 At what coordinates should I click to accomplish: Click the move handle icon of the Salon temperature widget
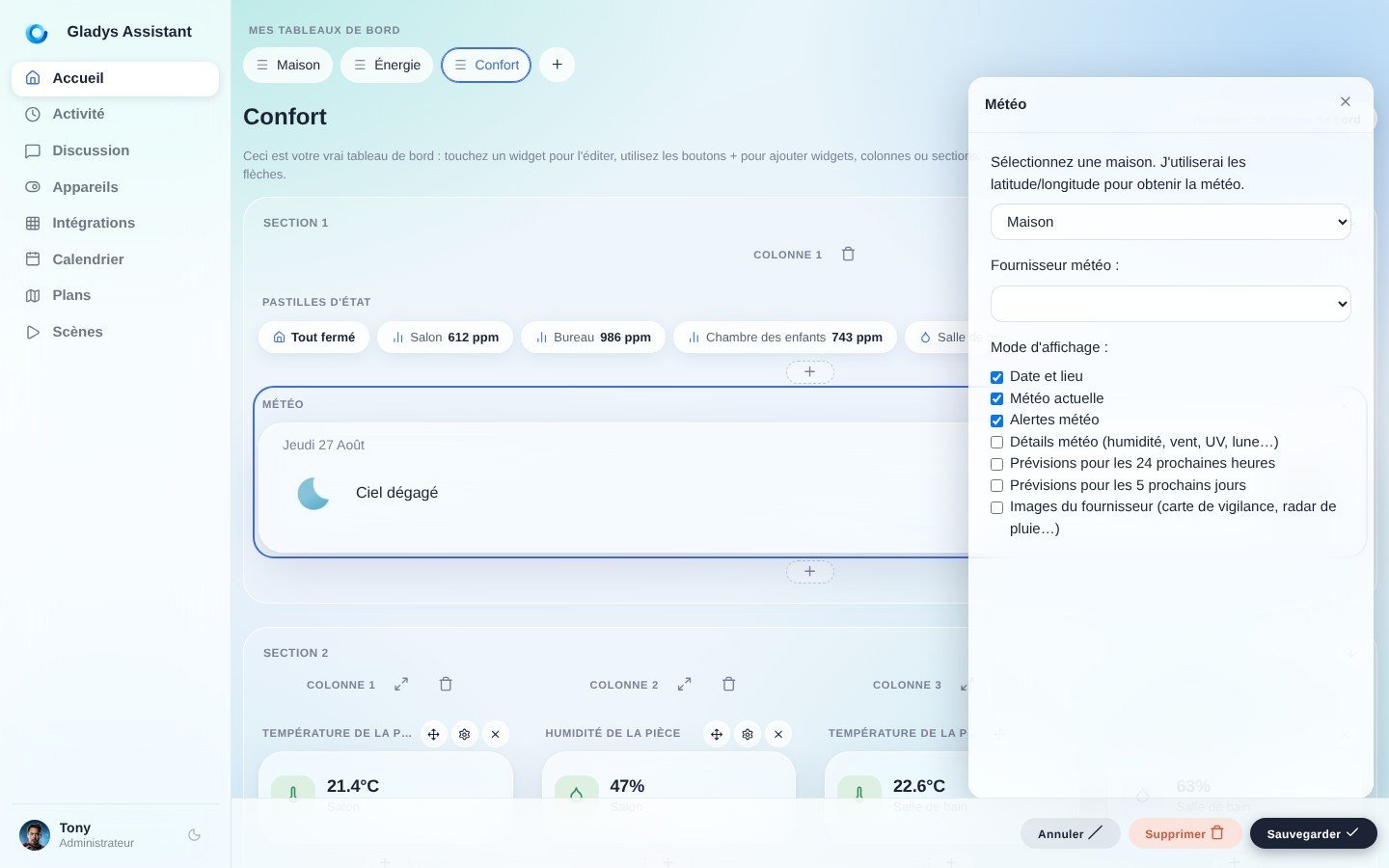pos(434,734)
